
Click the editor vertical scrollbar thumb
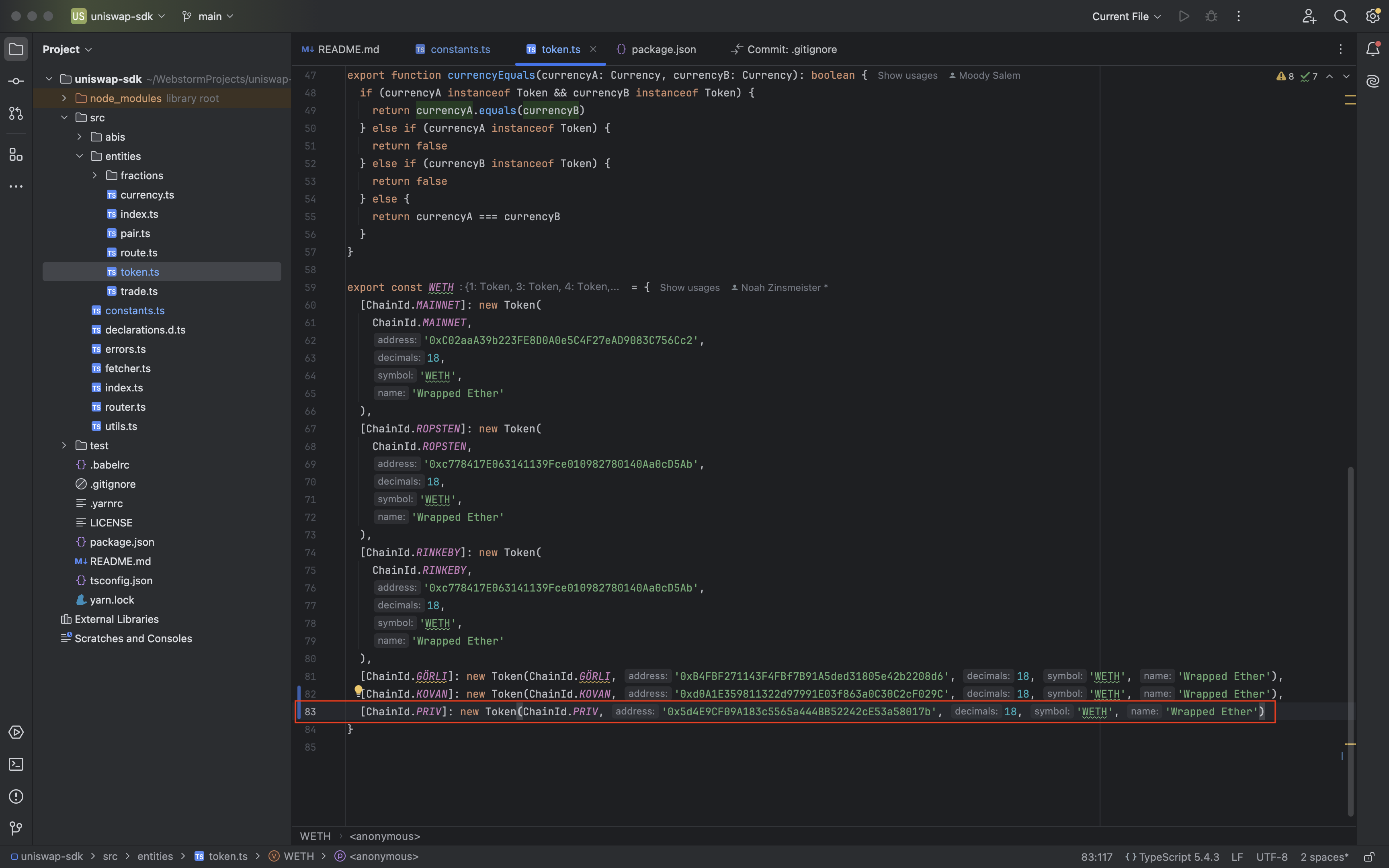click(x=1350, y=641)
